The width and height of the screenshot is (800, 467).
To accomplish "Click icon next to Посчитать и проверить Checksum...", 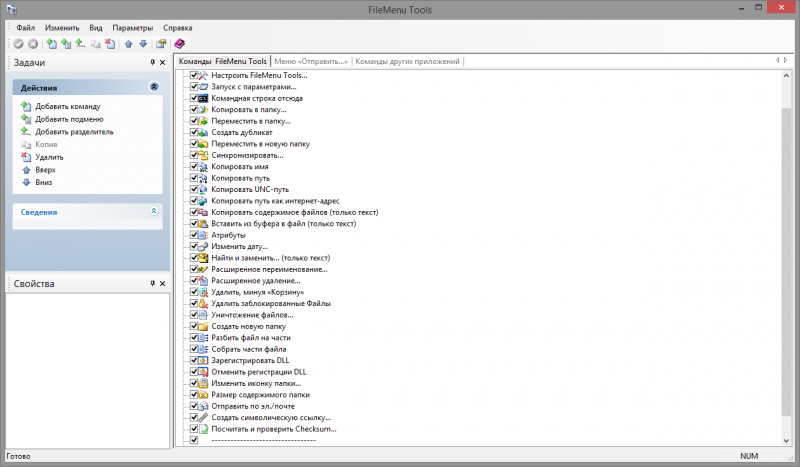I will [203, 429].
